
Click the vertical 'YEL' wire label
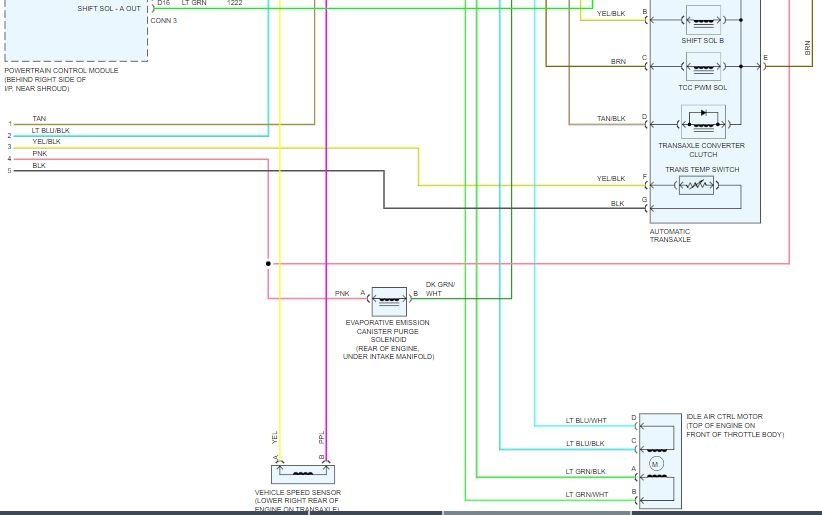[275, 437]
